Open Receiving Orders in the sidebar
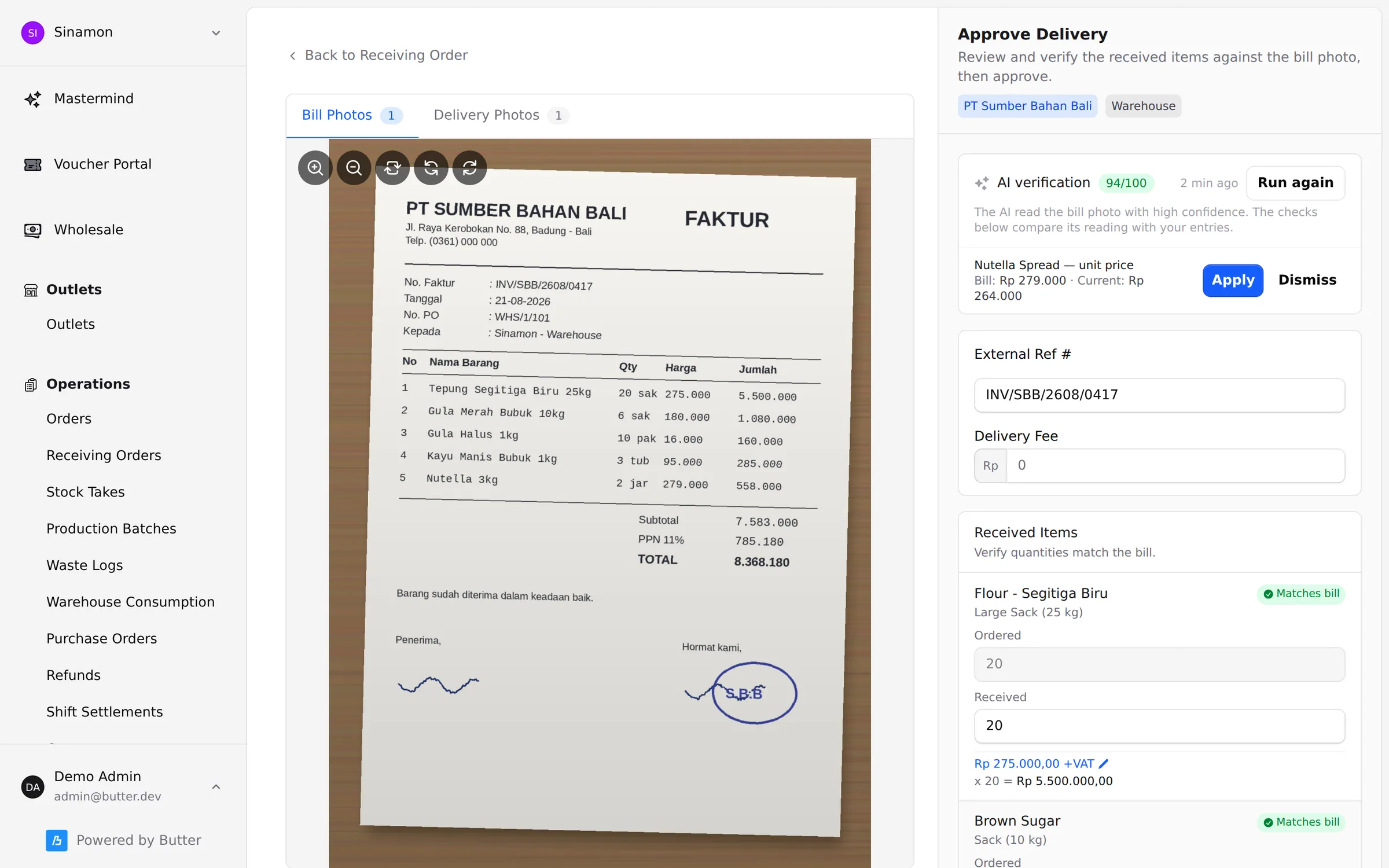 coord(104,455)
